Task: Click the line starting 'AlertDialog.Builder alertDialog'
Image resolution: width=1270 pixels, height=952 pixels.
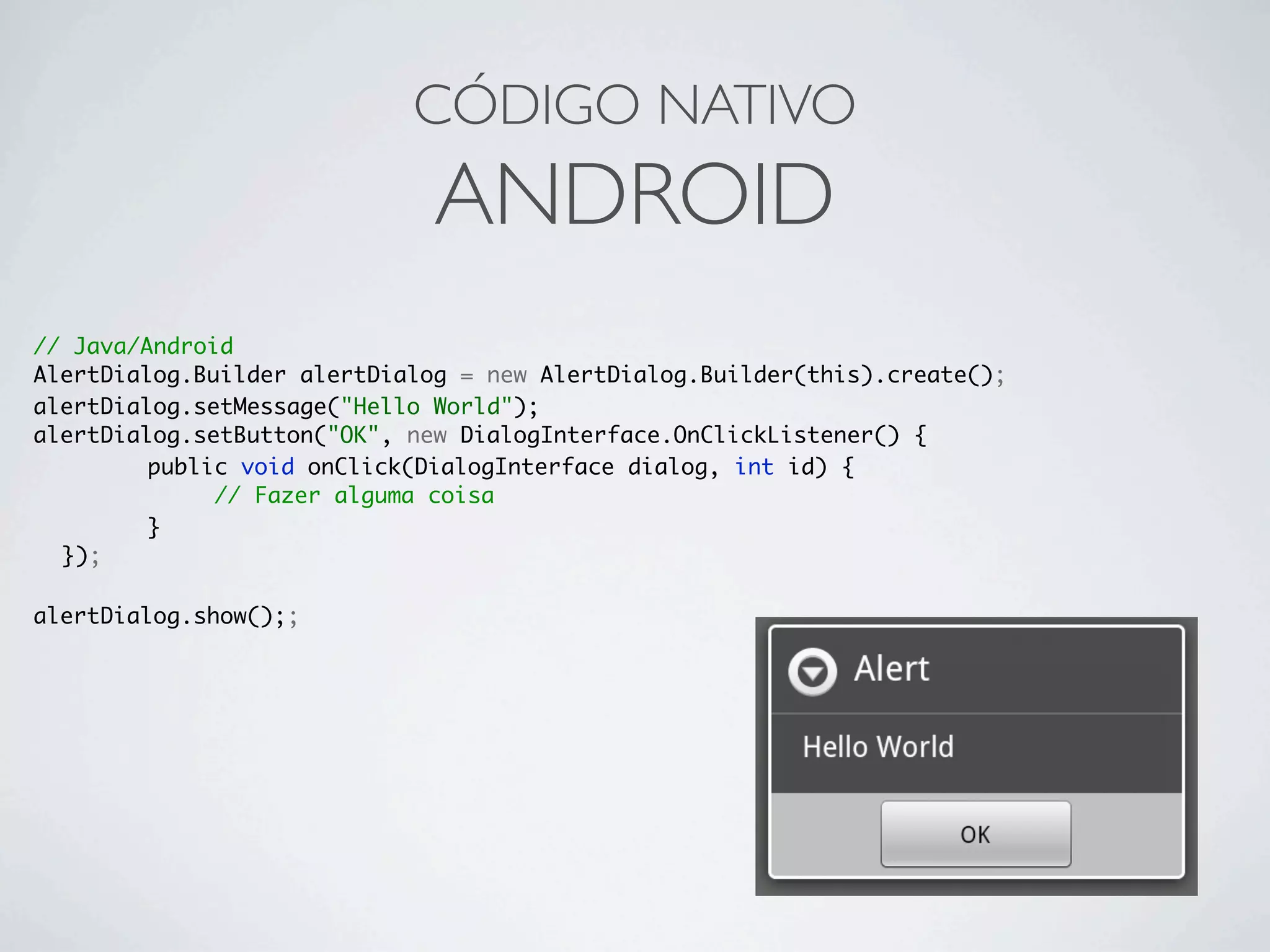Action: pyautogui.click(x=519, y=376)
